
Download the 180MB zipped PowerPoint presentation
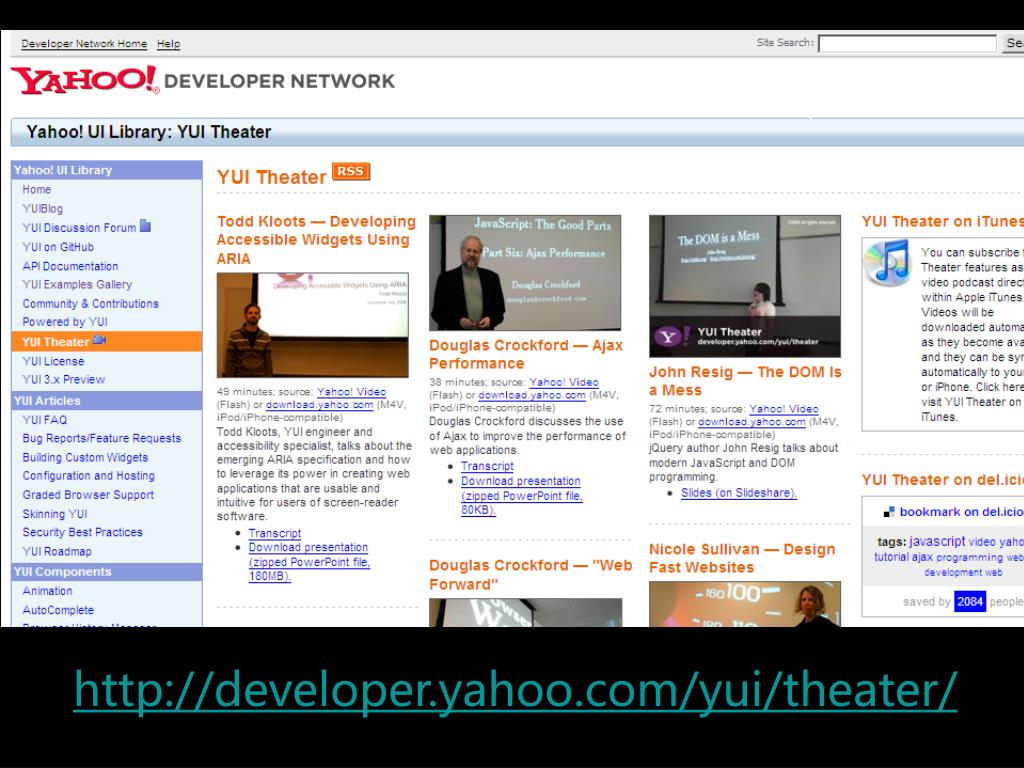click(310, 562)
